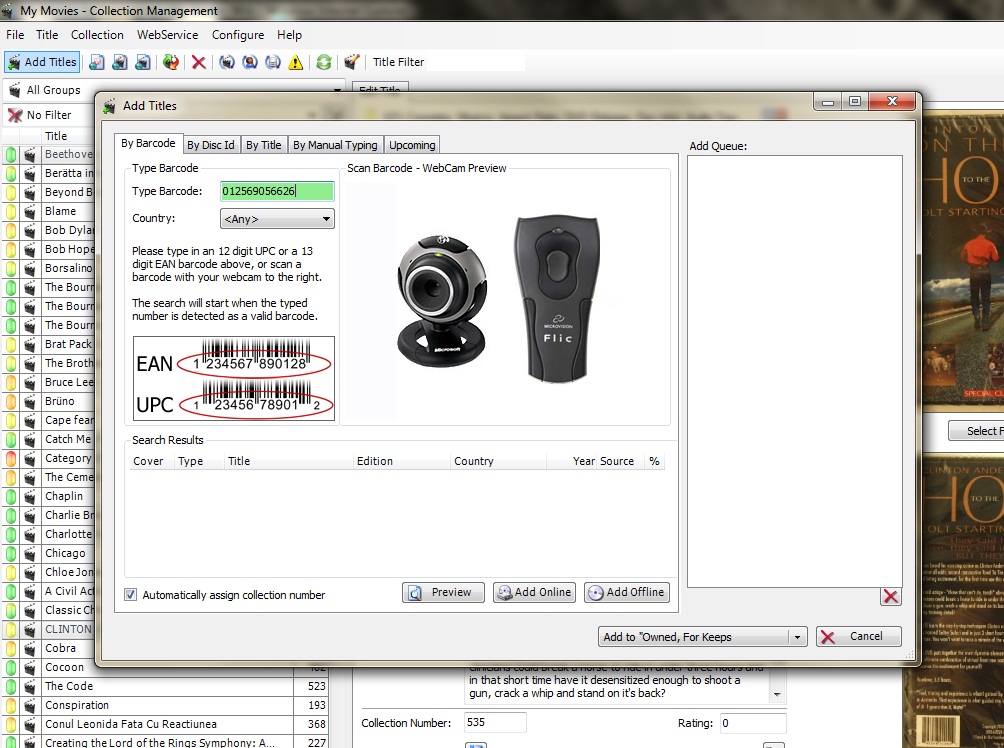Toggle Automatically assign collection number checkbox
The image size is (1004, 748).
[131, 595]
